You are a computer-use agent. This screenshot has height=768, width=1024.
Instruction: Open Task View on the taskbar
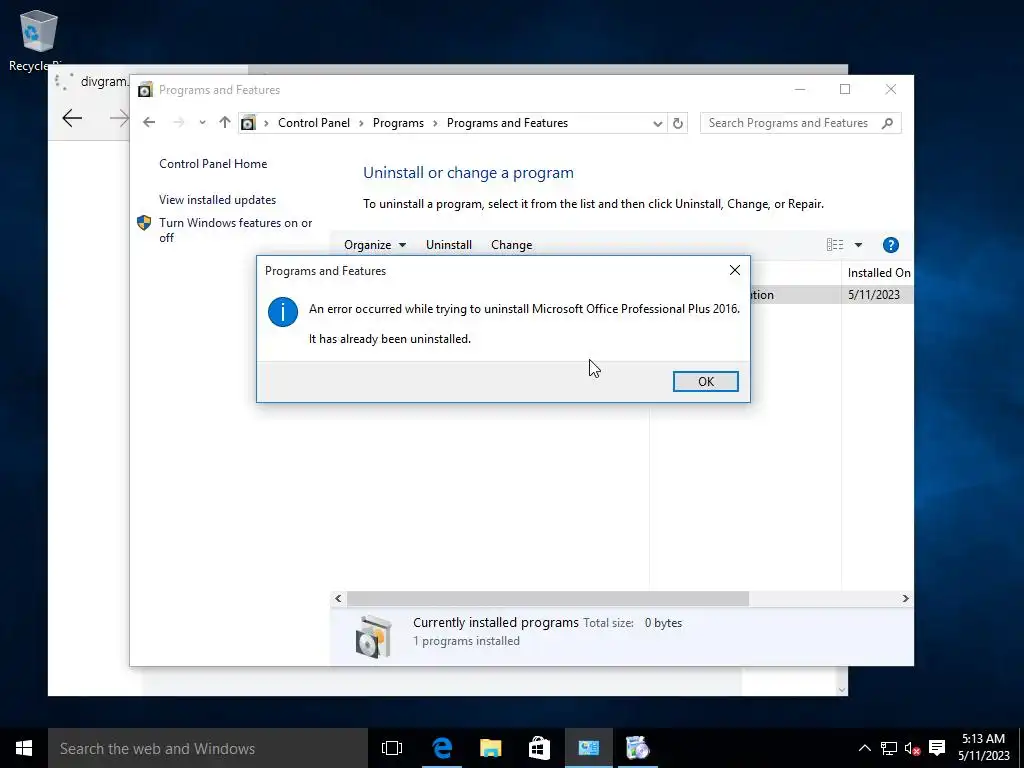pos(392,748)
